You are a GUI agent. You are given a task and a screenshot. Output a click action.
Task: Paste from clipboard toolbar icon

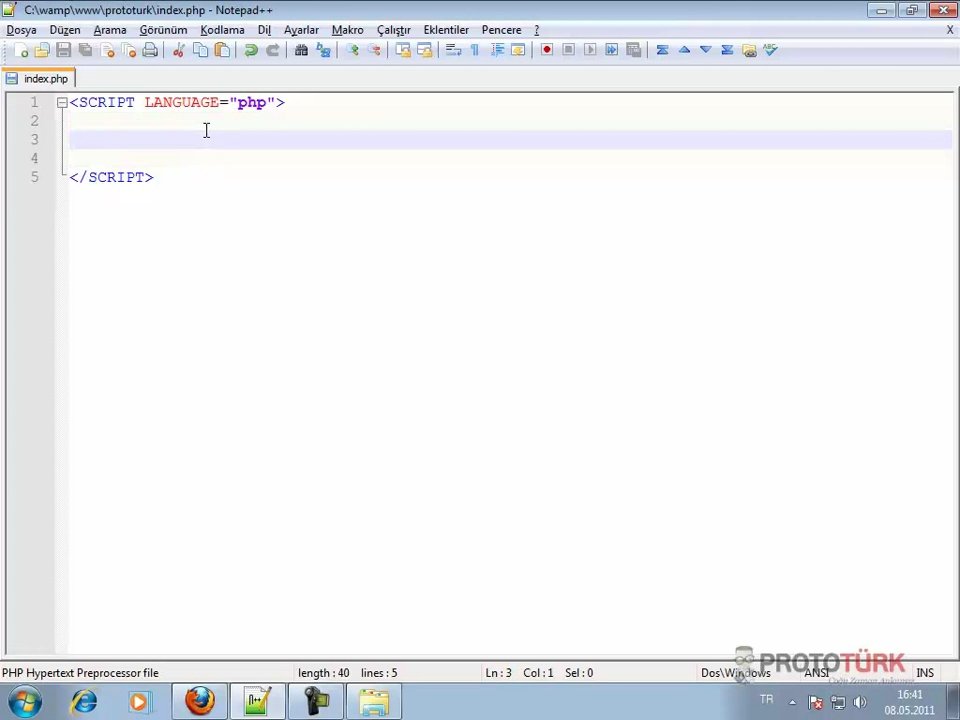pyautogui.click(x=222, y=50)
